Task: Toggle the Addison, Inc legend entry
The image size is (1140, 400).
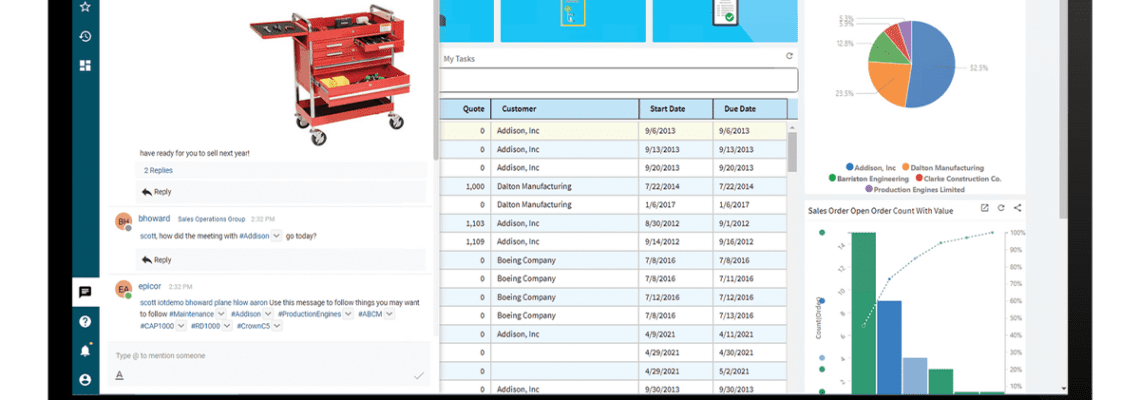Action: [x=871, y=167]
